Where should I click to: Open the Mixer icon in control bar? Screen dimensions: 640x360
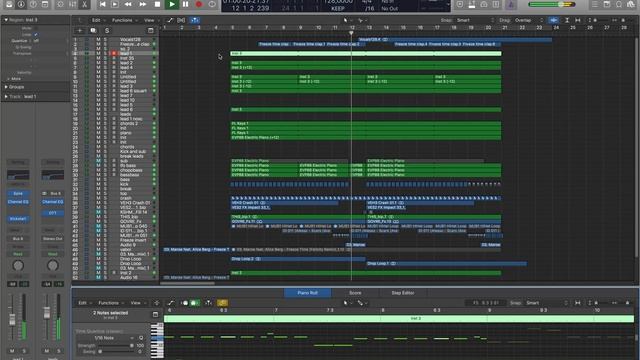click(72, 4)
